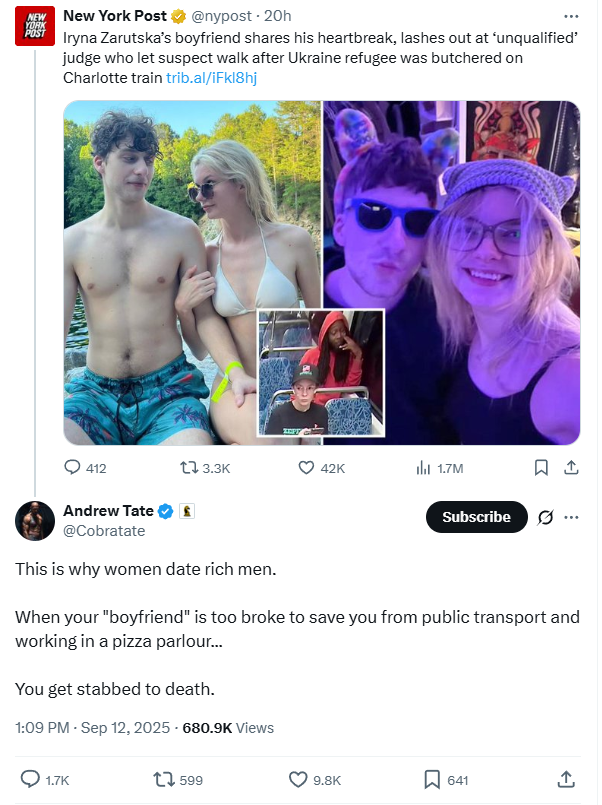Open more options on New York Post tweet
The width and height of the screenshot is (602, 805).
point(571,16)
